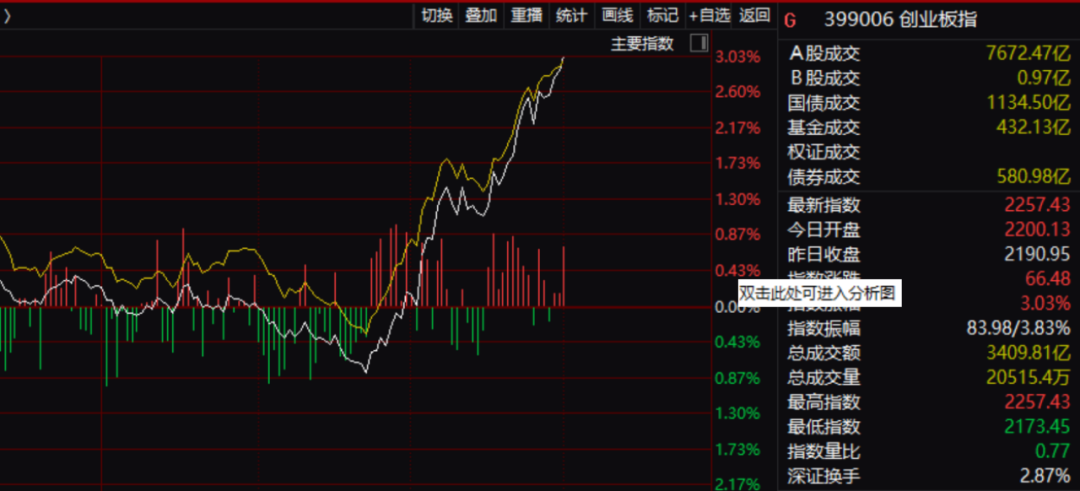Image resolution: width=1080 pixels, height=491 pixels.
Task: Click the 3.03% top axis label
Action: tap(738, 56)
